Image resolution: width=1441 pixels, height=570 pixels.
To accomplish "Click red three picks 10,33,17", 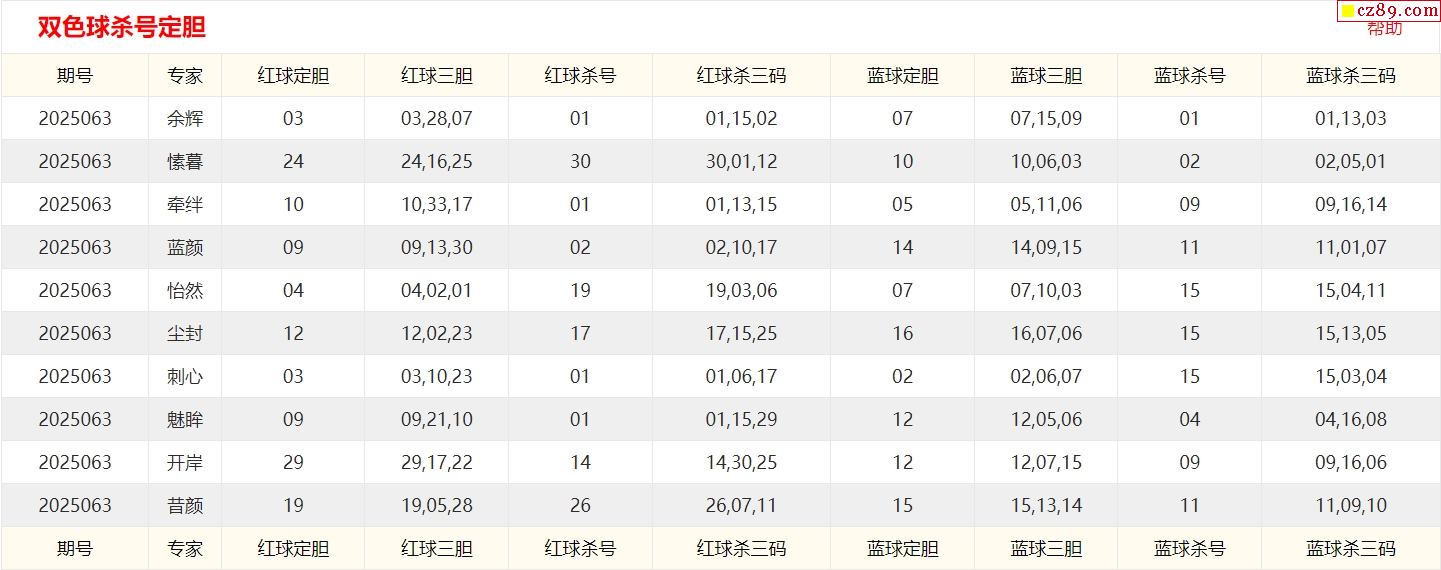I will pyautogui.click(x=436, y=204).
